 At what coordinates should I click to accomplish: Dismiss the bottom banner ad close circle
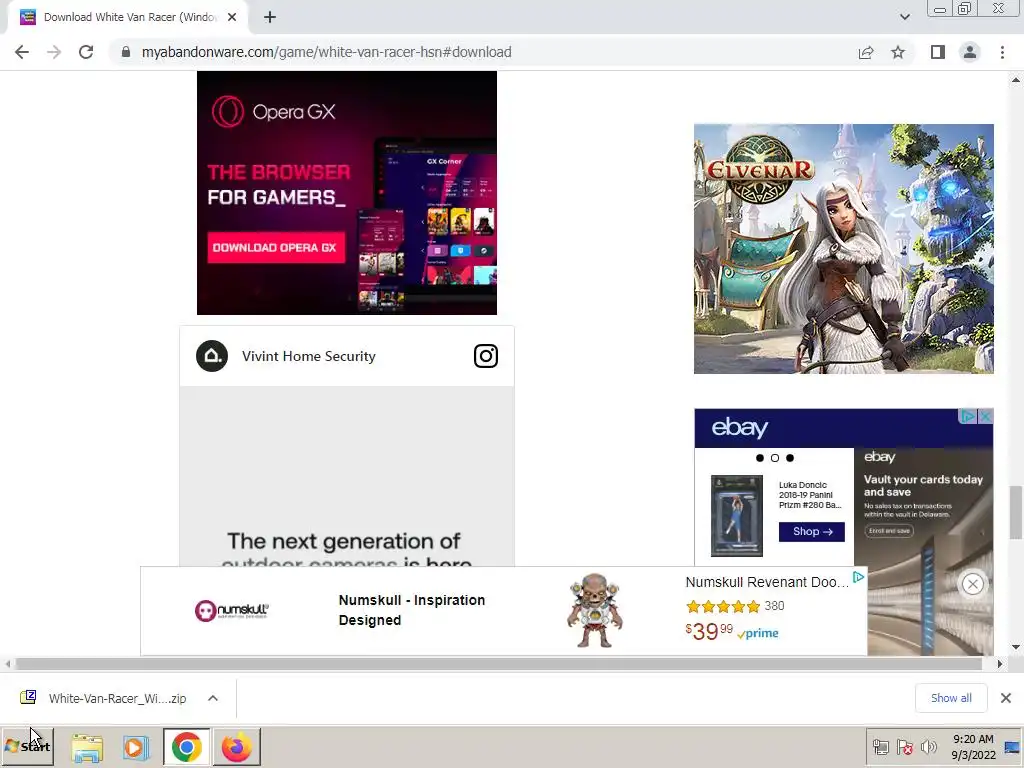(972, 584)
